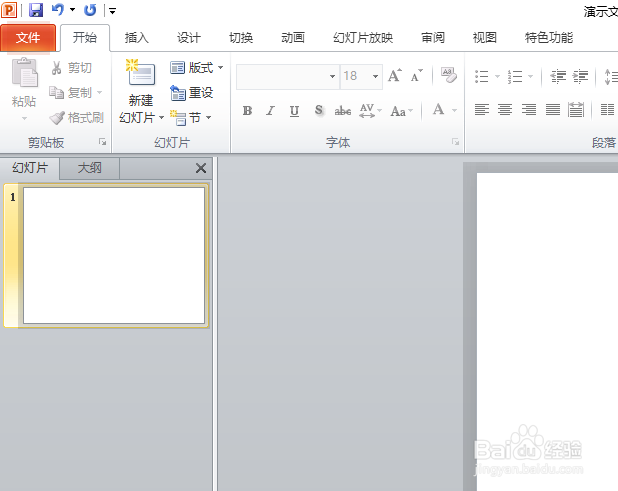The width and height of the screenshot is (618, 491).
Task: Select slide 1 thumbnail
Action: coord(114,255)
